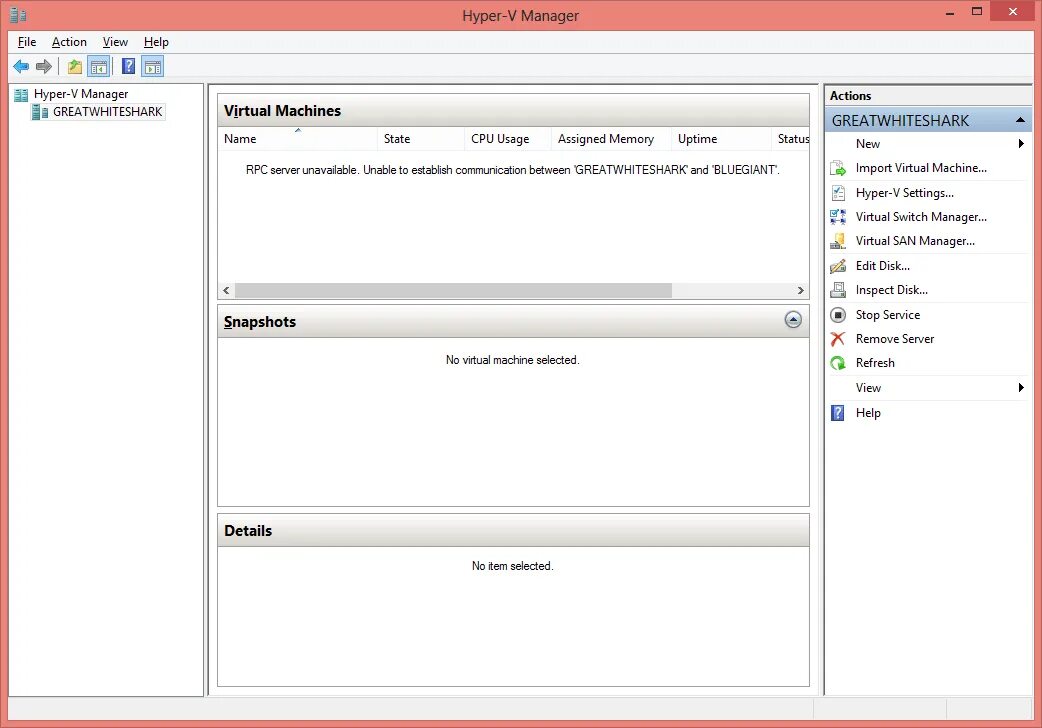
Task: Select Hyper-V Manager tree root label
Action: 81,94
